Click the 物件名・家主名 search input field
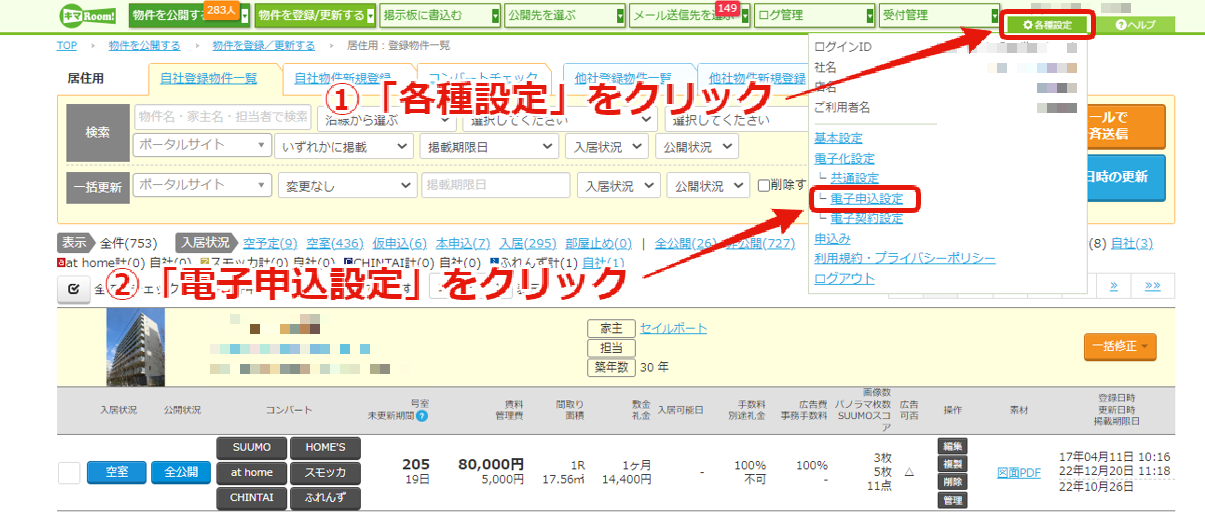The height and width of the screenshot is (512, 1205). pos(222,116)
